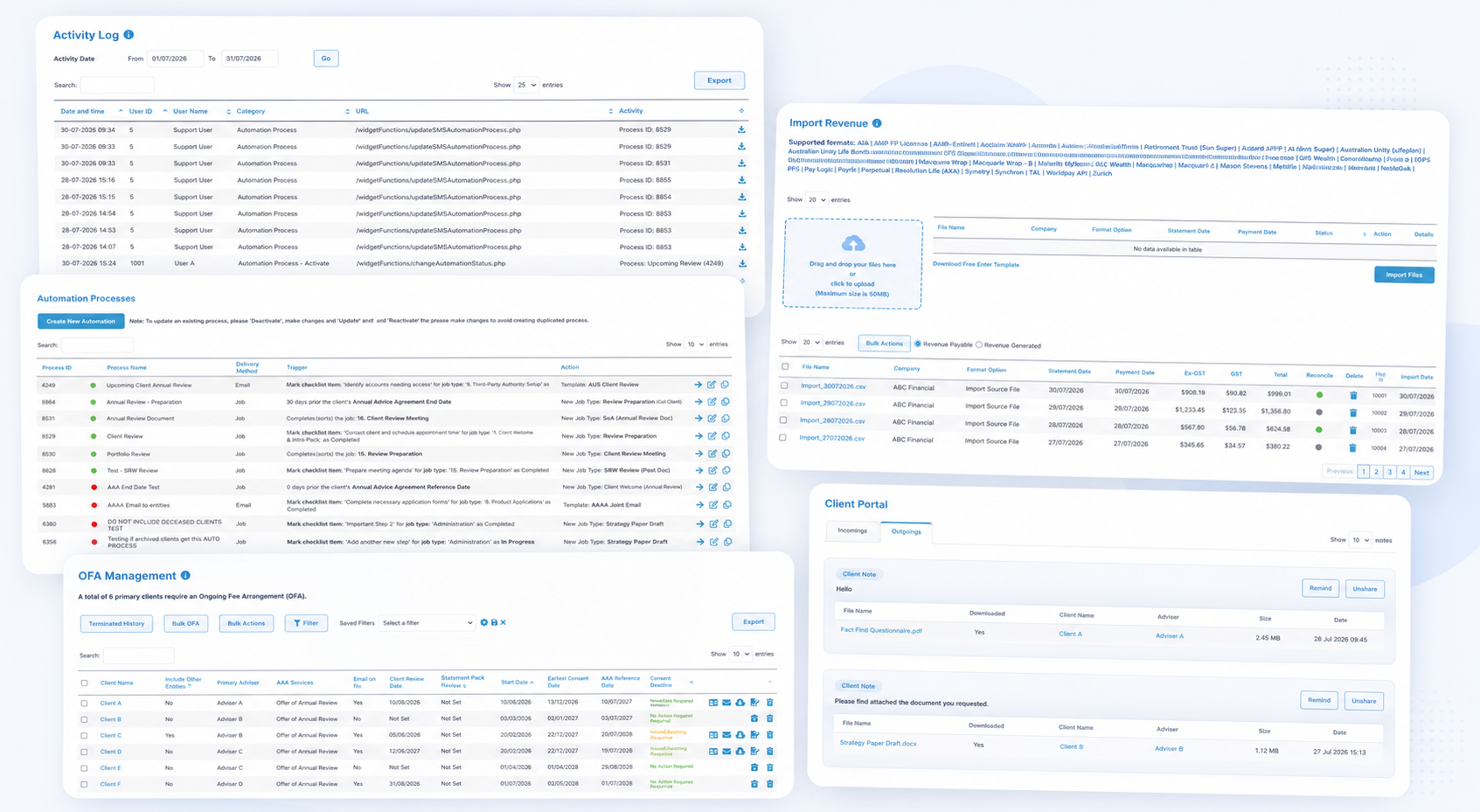Export the Activity Log
Image resolution: width=1480 pixels, height=812 pixels.
point(719,80)
